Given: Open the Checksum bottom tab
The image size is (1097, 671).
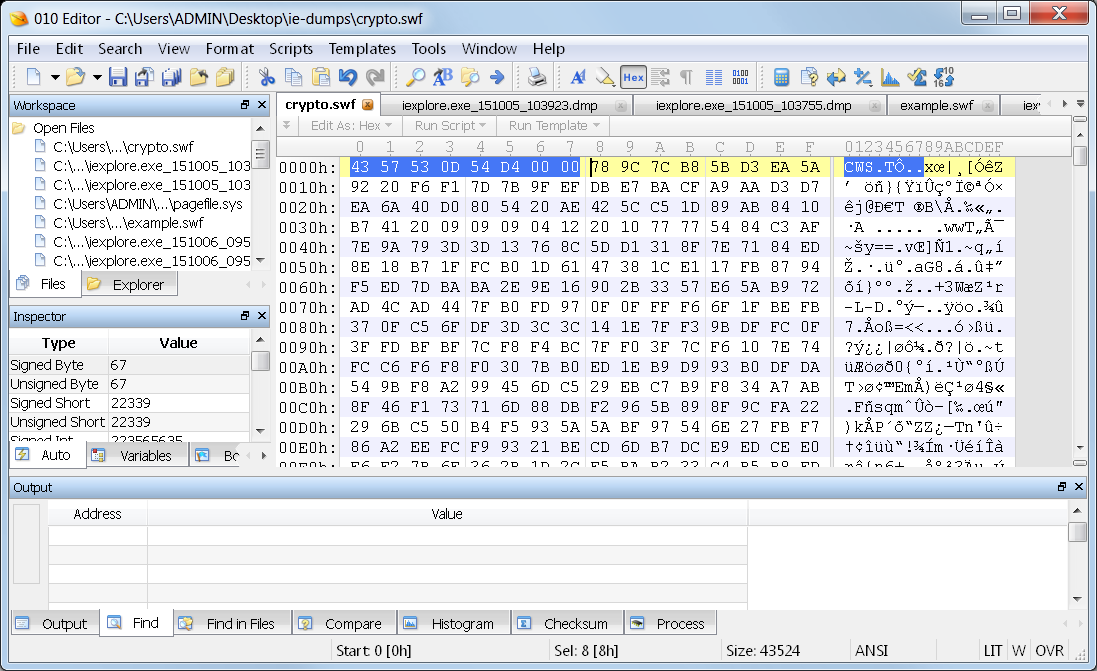Looking at the screenshot, I should pyautogui.click(x=567, y=623).
